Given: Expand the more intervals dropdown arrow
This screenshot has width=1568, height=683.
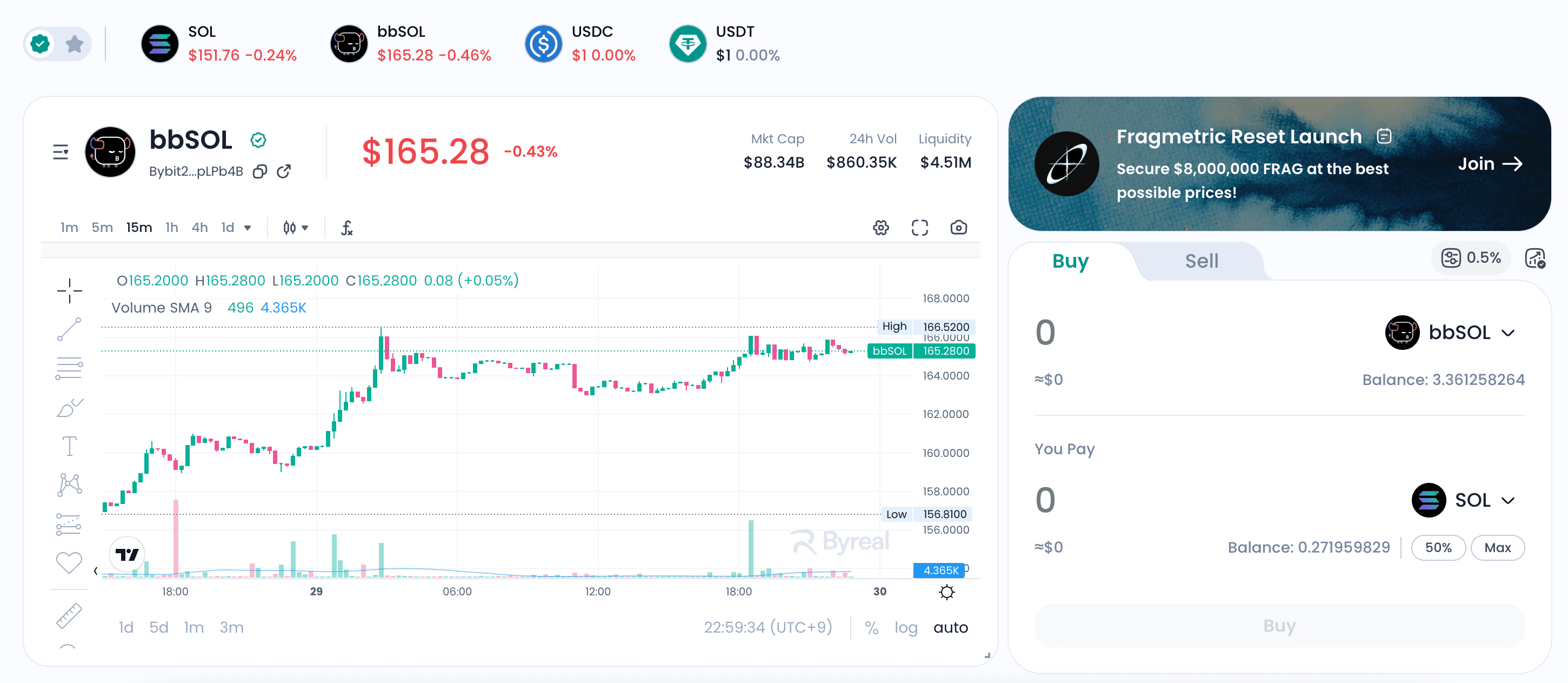Looking at the screenshot, I should 248,228.
